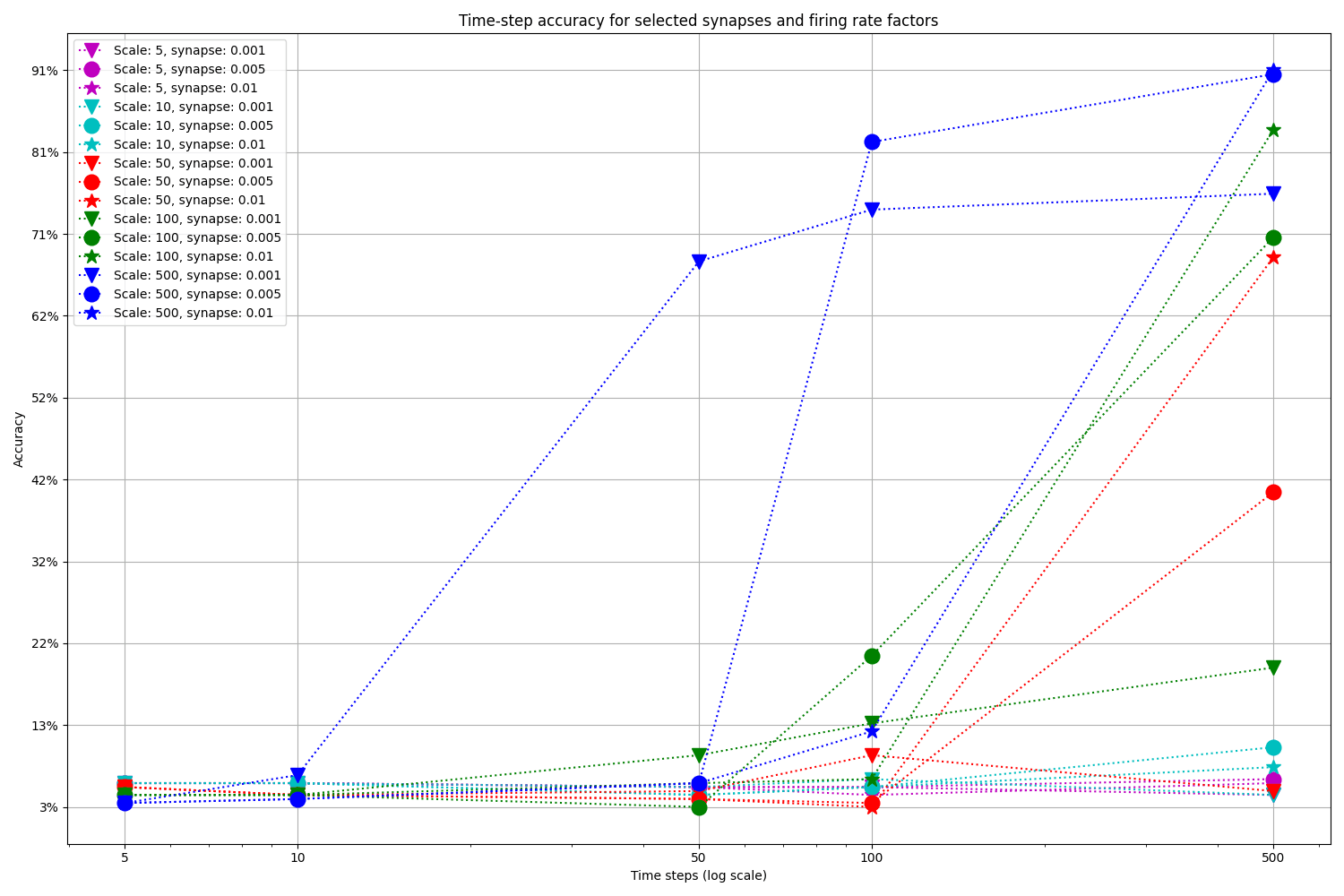The height and width of the screenshot is (896, 1344).
Task: Click the blue triangle data point at time step 100
Action: click(872, 210)
